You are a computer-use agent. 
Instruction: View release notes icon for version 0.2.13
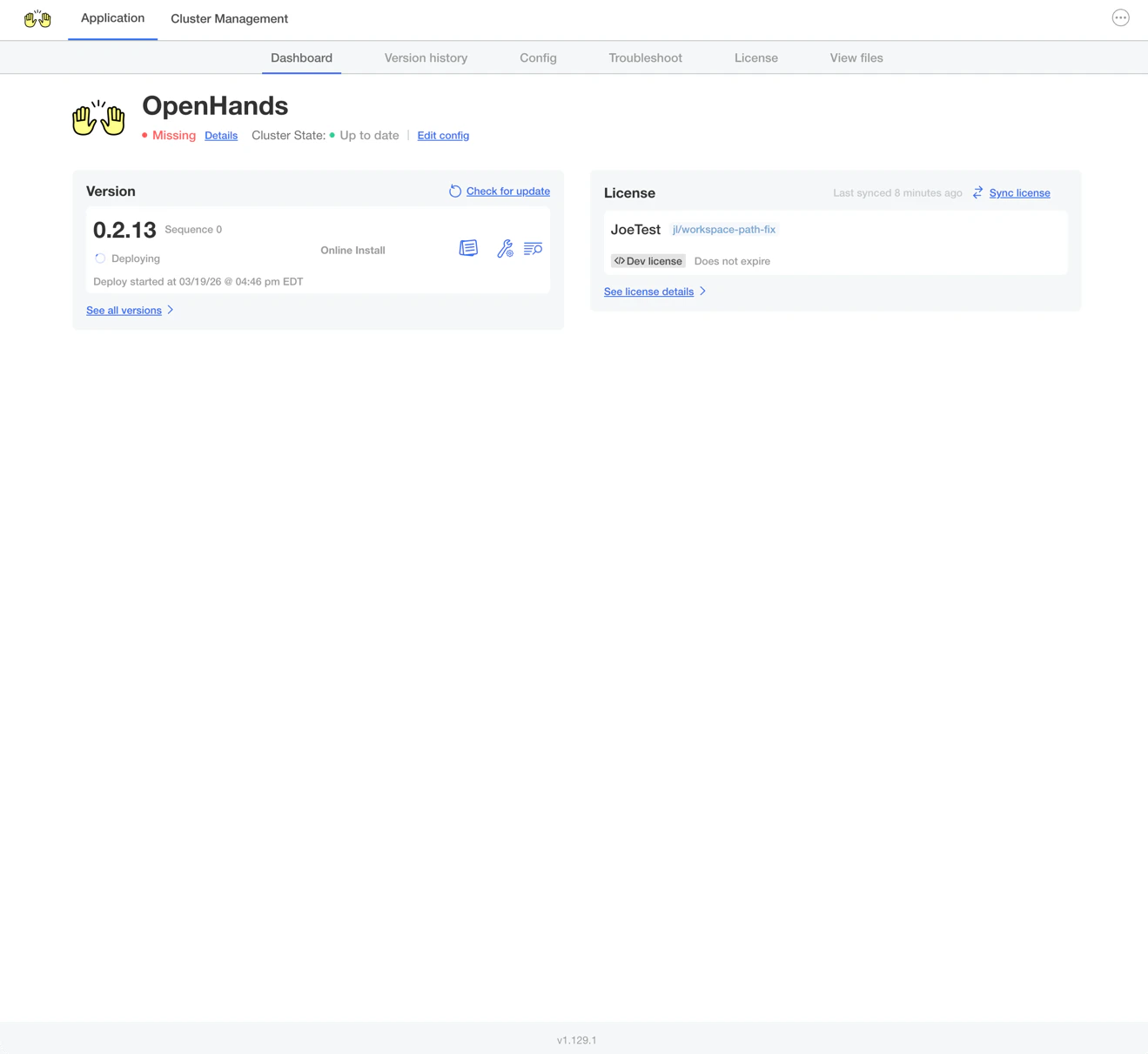point(468,249)
